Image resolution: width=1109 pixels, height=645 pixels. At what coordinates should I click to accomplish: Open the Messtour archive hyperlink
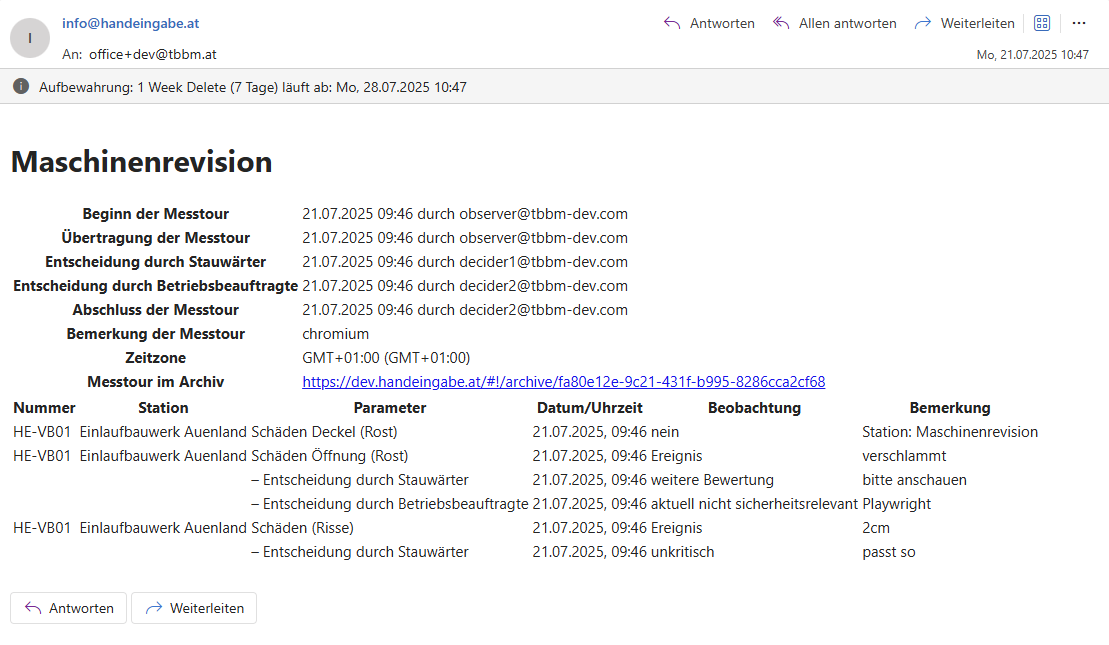(x=564, y=382)
